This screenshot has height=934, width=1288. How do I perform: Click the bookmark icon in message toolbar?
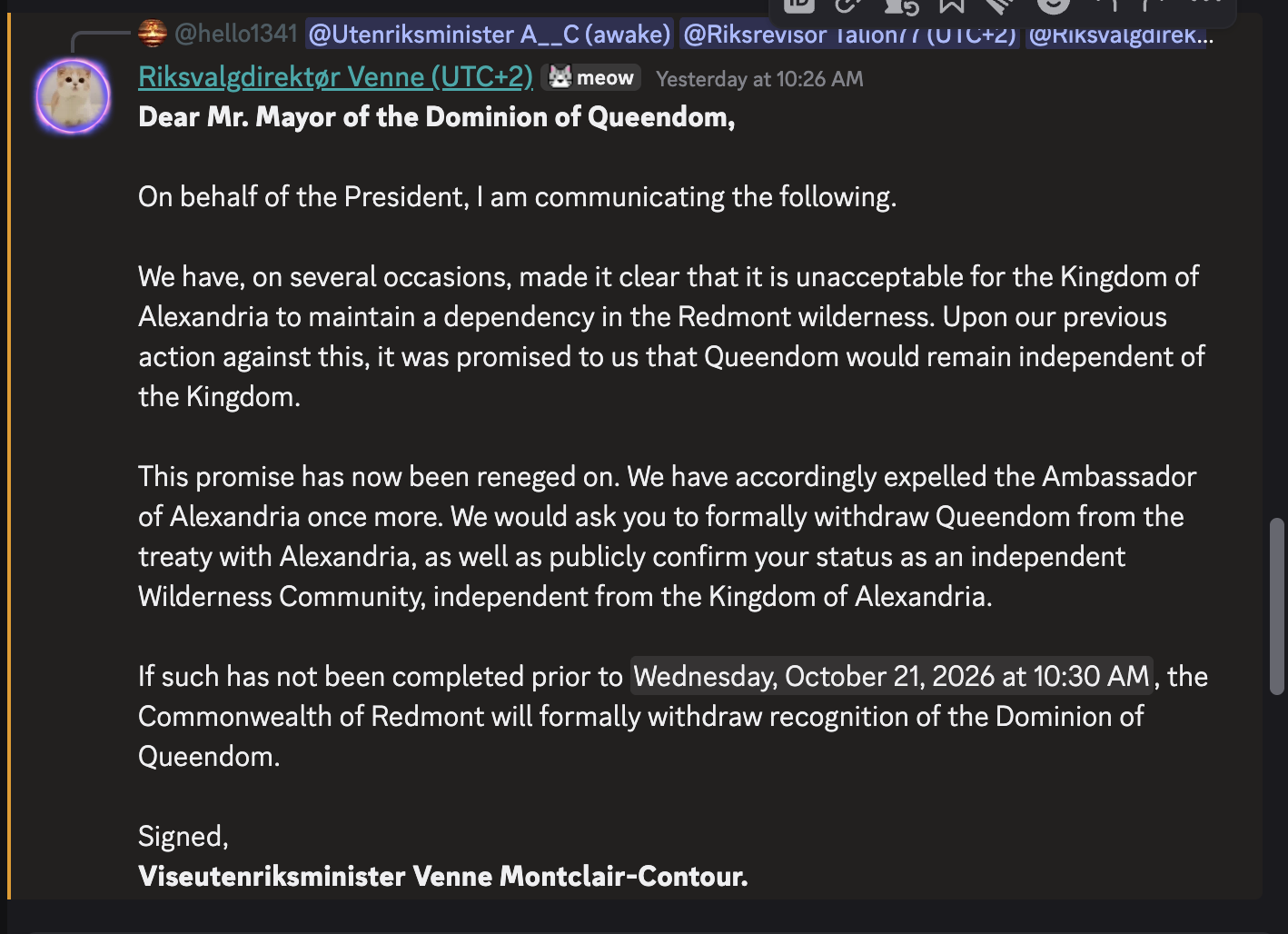[x=951, y=5]
